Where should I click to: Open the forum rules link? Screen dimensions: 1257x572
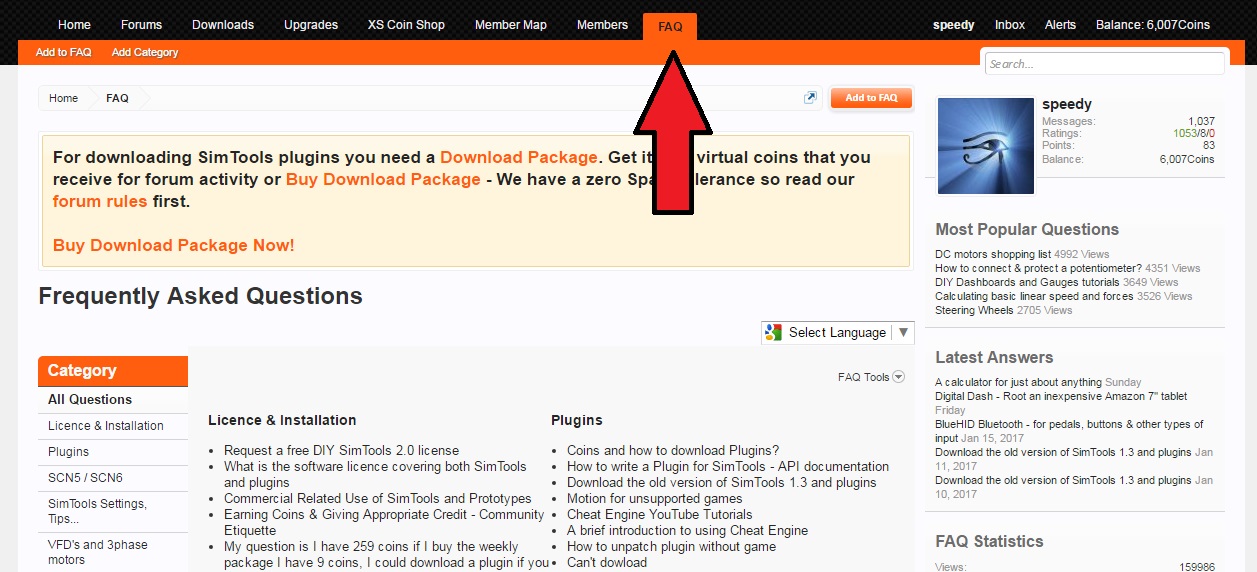[x=100, y=201]
